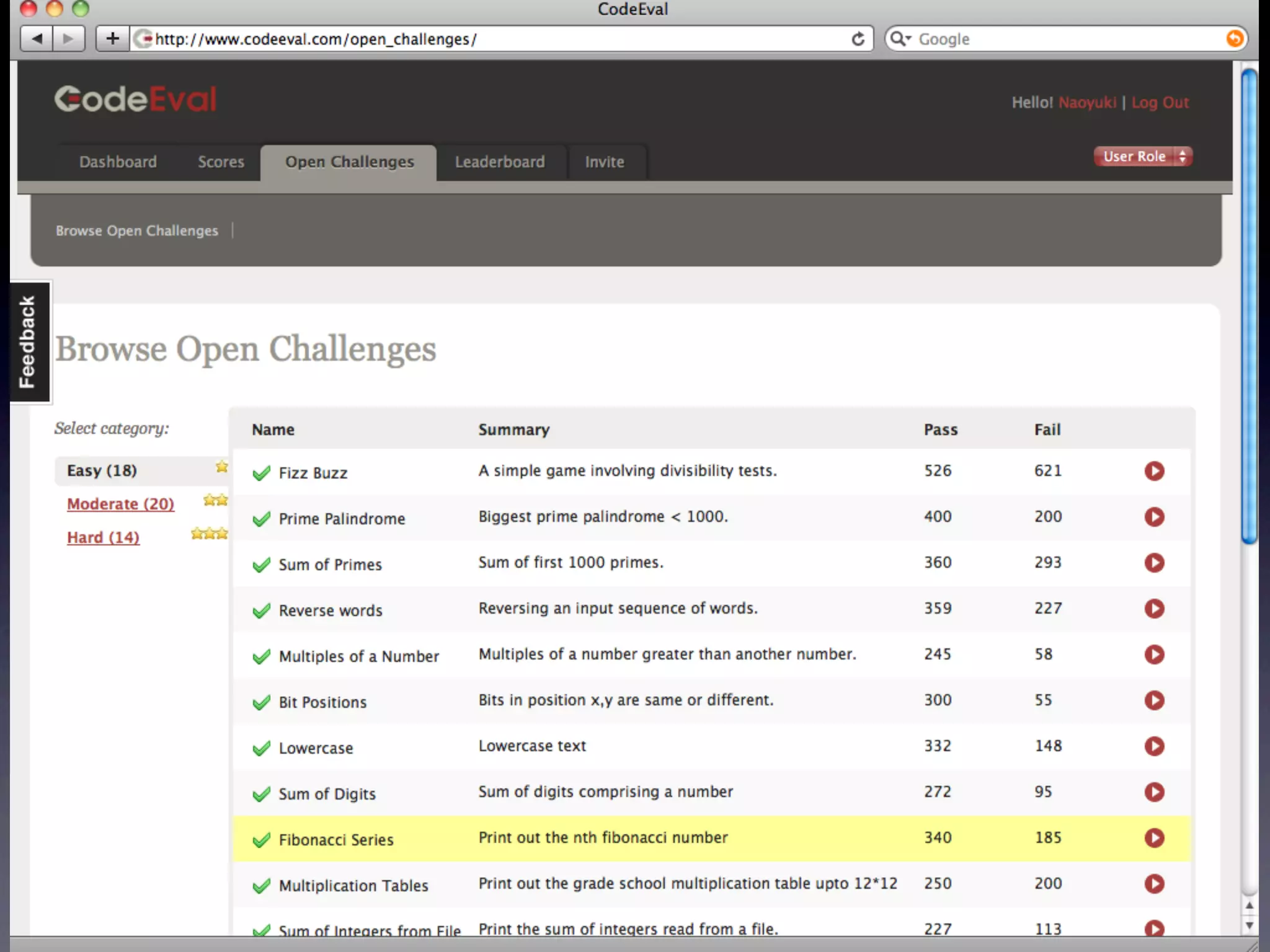Open Bit Positions with its play icon
The image size is (1270, 952).
[1154, 700]
